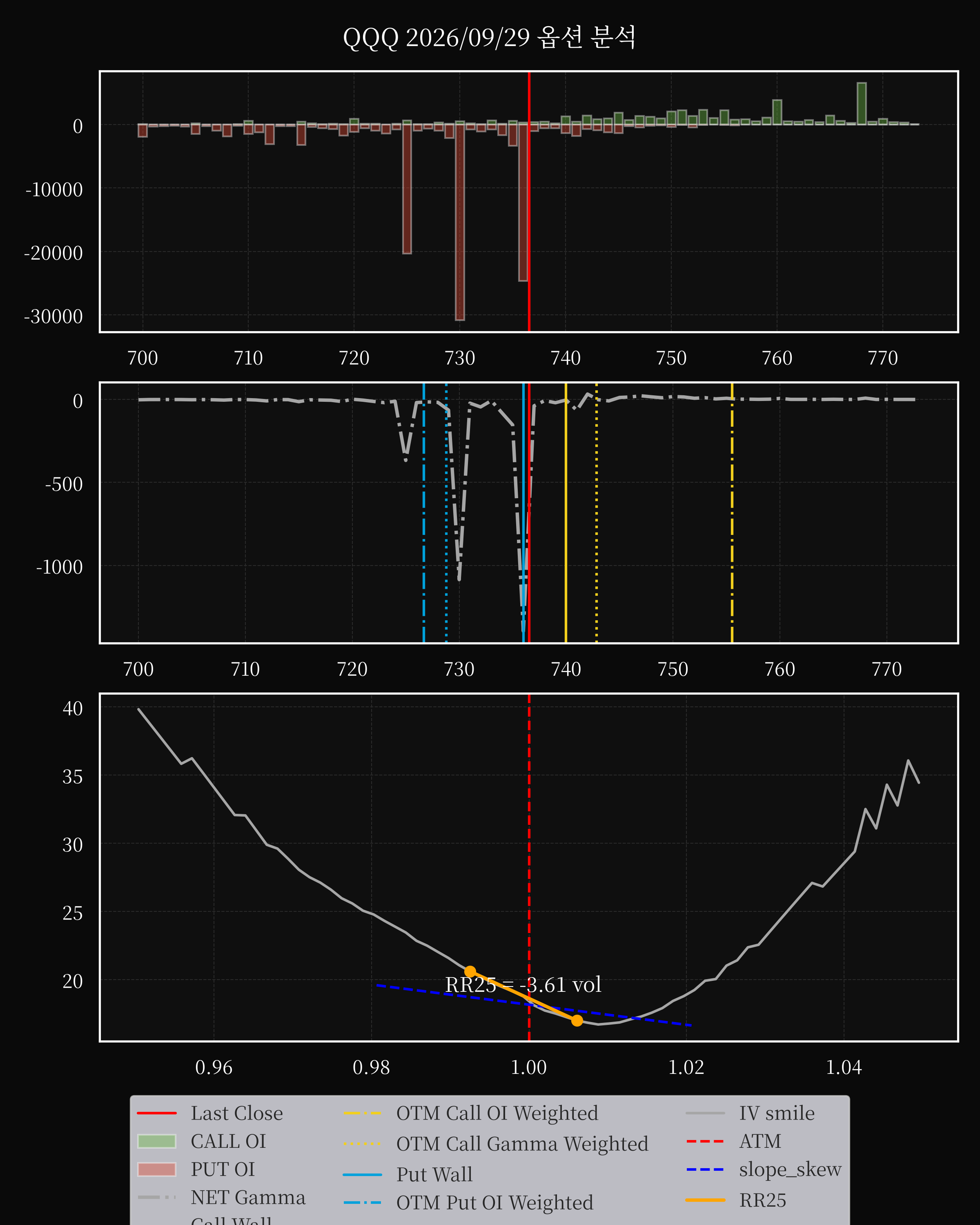This screenshot has width=980, height=1225.
Task: Select the "RR25" legend label
Action: (762, 1200)
